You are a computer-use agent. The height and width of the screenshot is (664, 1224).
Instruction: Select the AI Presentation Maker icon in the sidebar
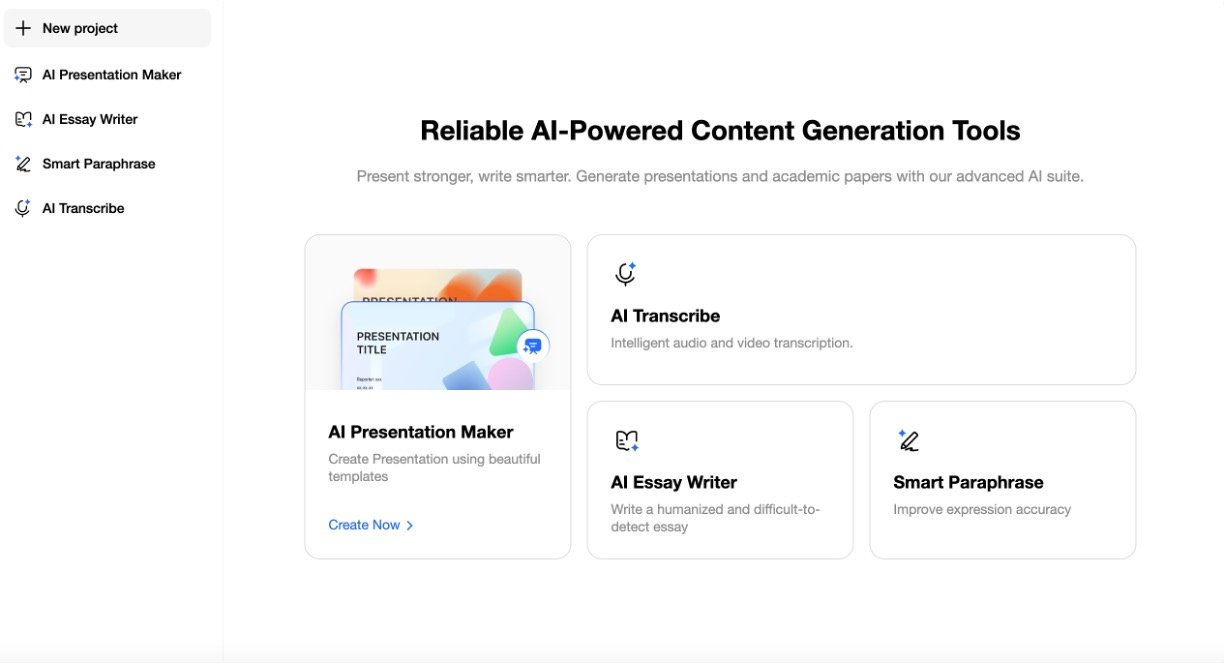[23, 74]
